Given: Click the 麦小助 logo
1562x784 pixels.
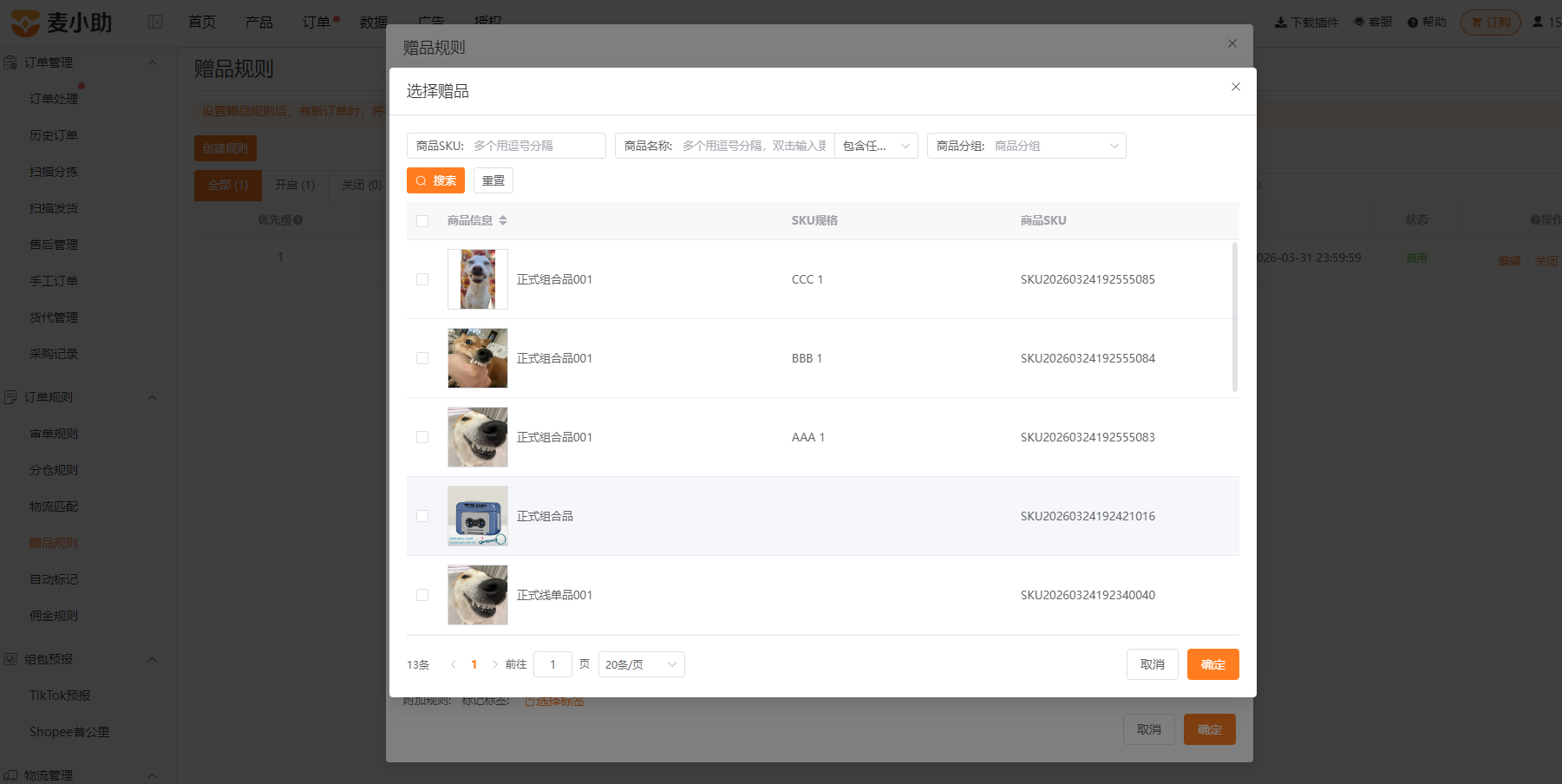Looking at the screenshot, I should pyautogui.click(x=62, y=23).
